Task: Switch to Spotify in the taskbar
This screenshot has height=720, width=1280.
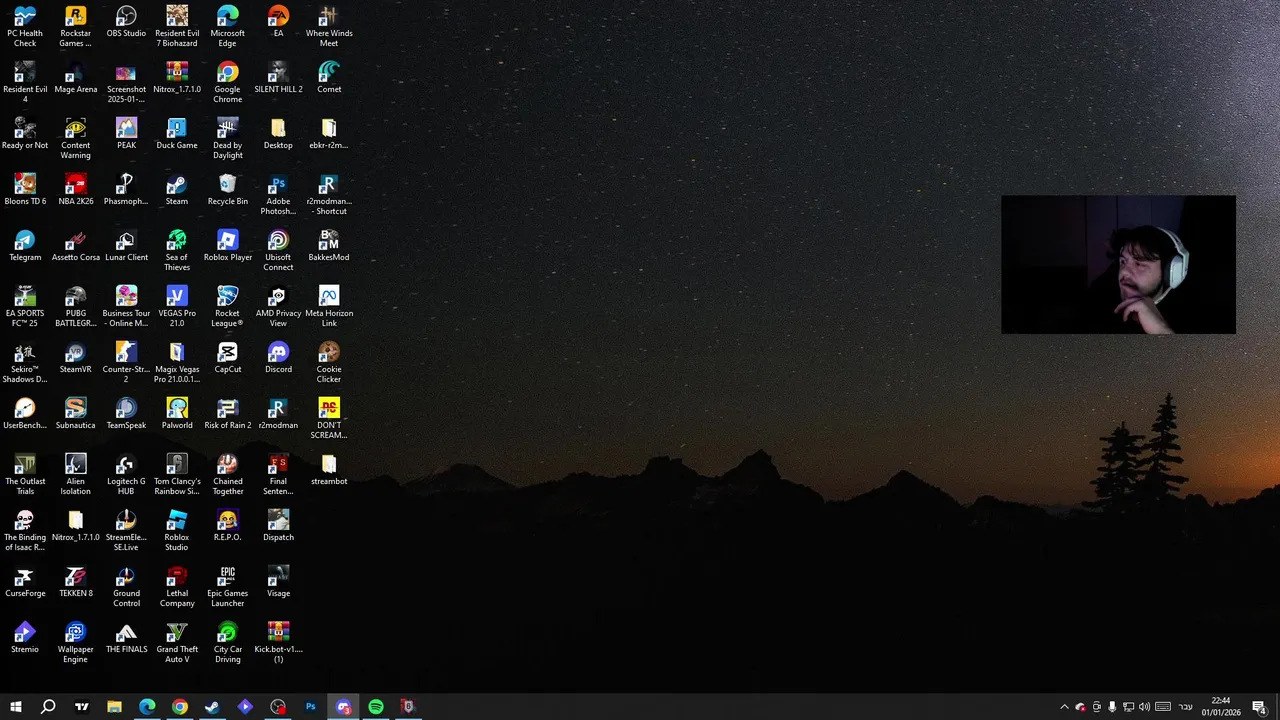Action: click(376, 707)
